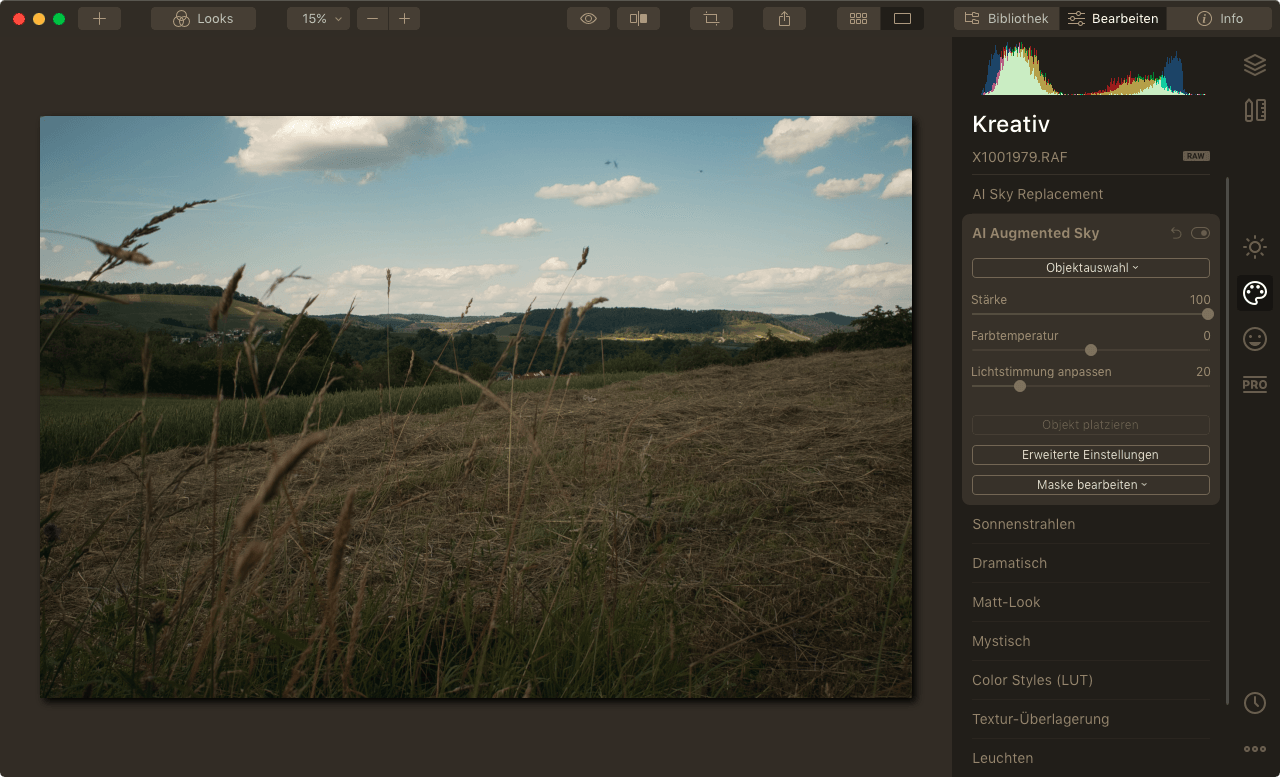Viewport: 1280px width, 777px height.
Task: Click the Farbtemperatur slider handle
Action: tap(1091, 350)
